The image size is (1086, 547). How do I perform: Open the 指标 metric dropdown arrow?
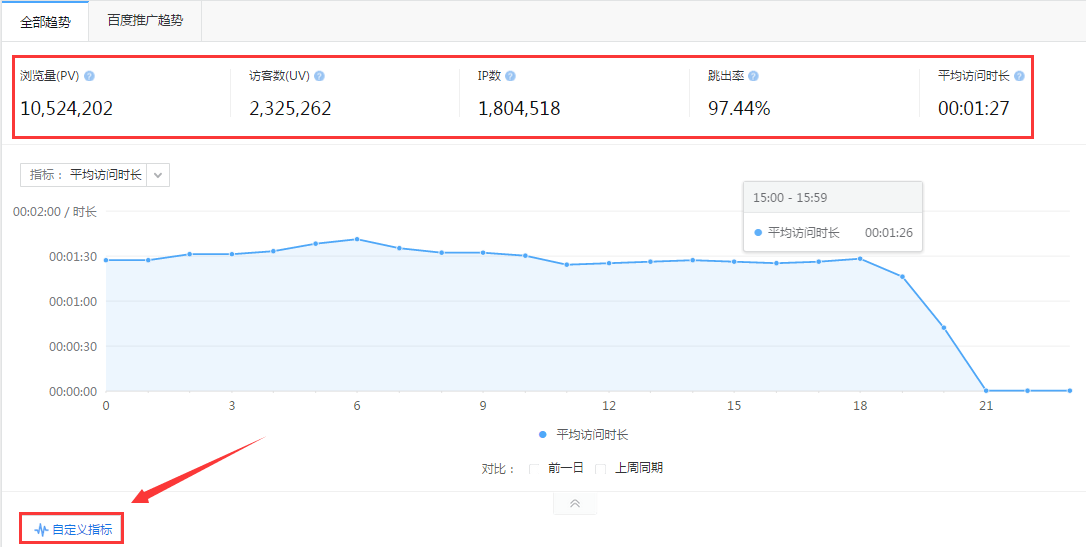pos(158,175)
